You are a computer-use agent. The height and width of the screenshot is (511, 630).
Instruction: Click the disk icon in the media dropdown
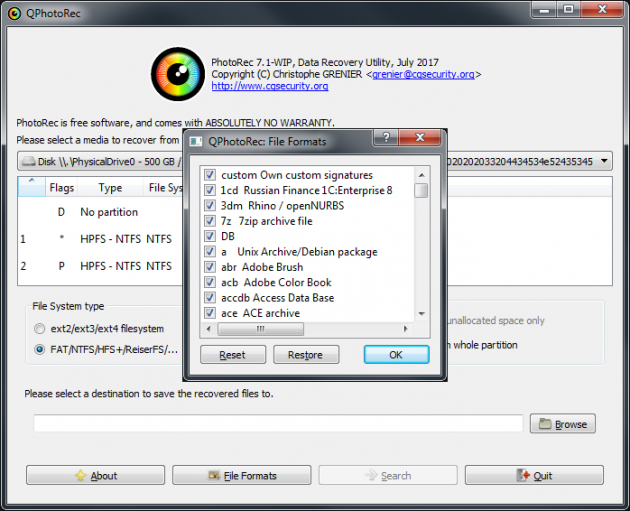tap(27, 161)
